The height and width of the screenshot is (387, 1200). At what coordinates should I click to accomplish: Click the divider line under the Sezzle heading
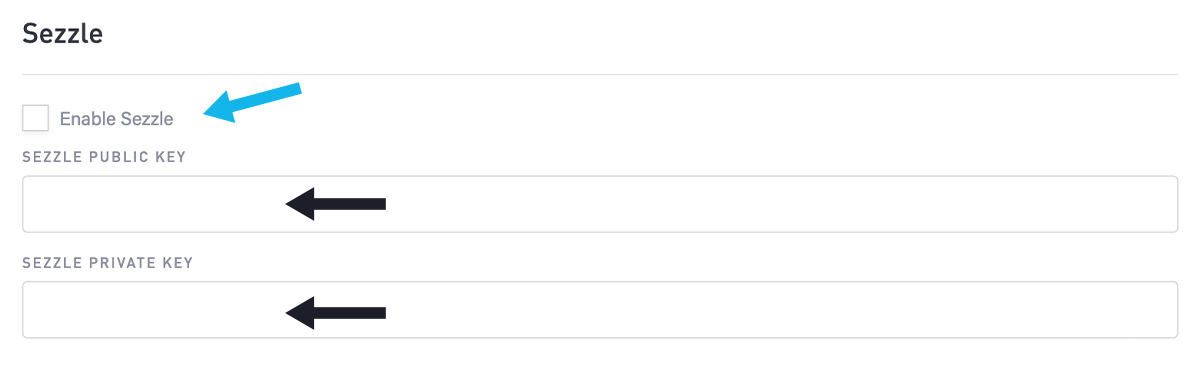point(600,74)
